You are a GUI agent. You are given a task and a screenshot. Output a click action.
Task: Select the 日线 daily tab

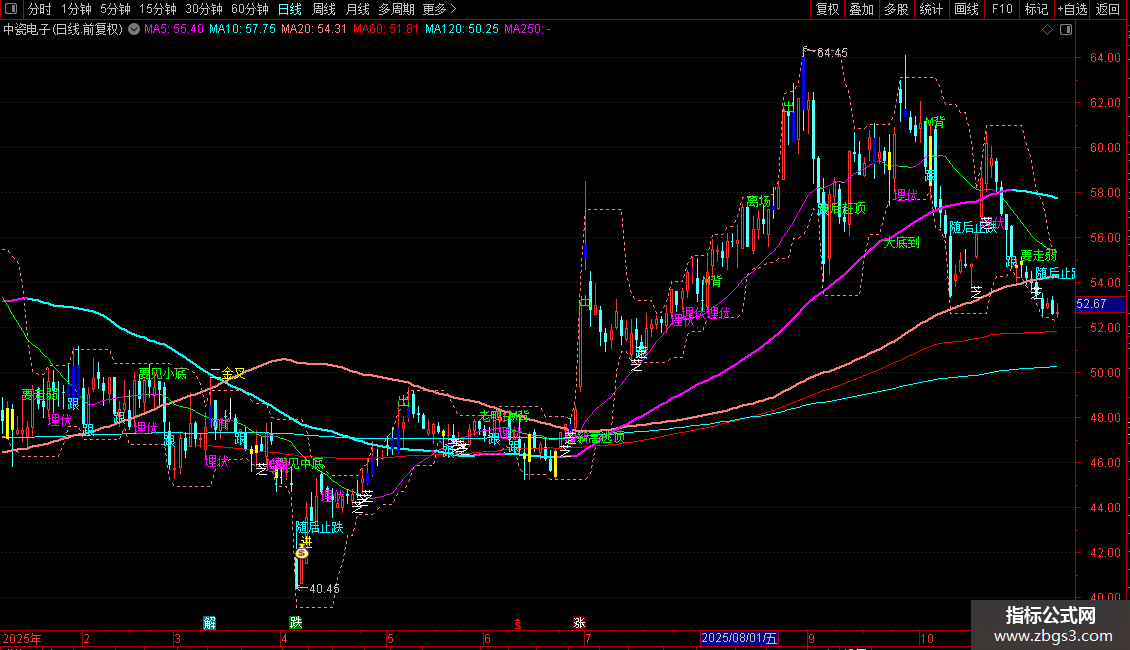tap(290, 9)
